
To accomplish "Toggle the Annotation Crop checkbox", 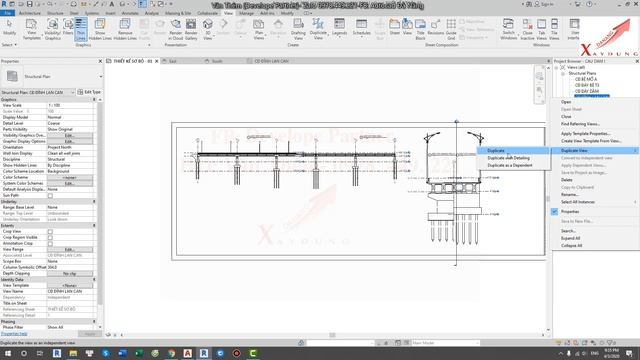I will pos(50,244).
